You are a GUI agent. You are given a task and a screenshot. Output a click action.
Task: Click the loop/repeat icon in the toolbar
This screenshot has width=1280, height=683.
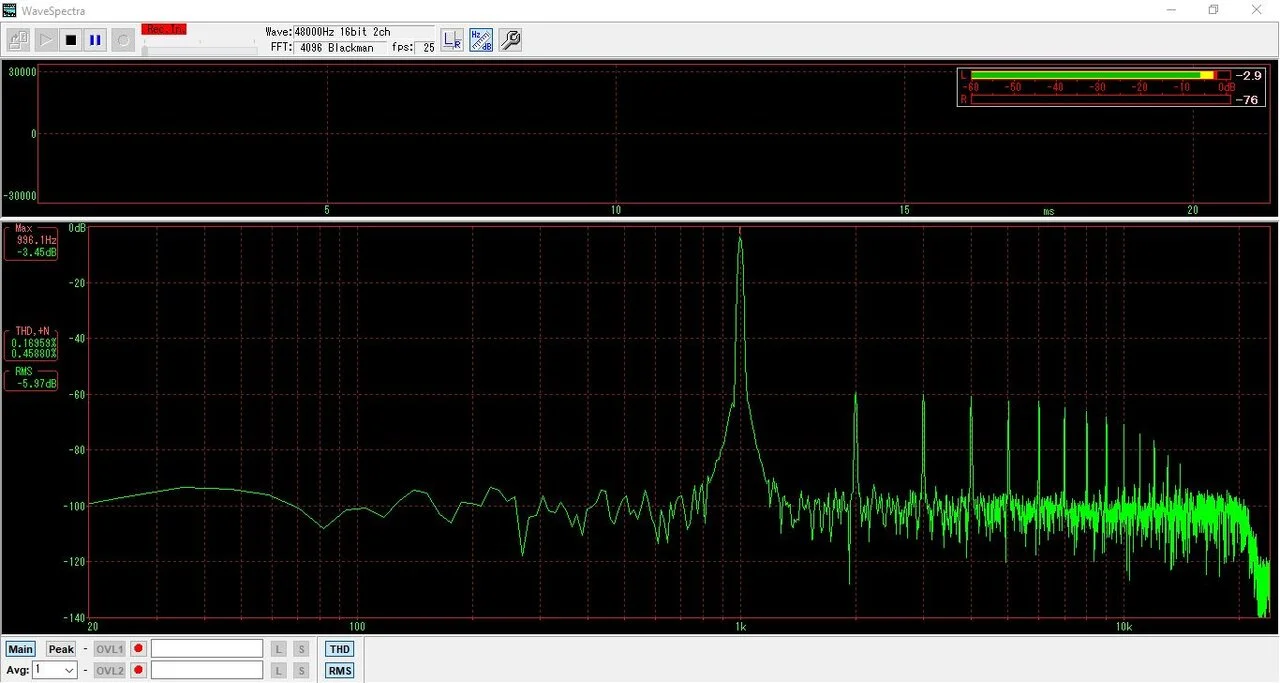pyautogui.click(x=122, y=39)
